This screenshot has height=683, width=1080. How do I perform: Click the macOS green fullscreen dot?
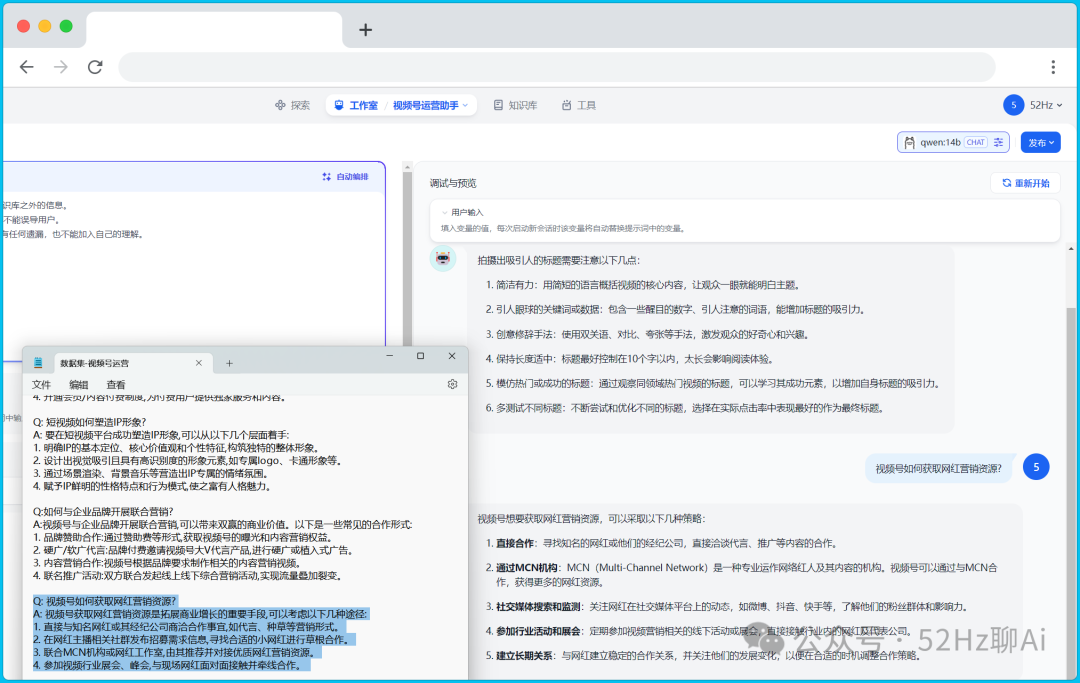point(66,26)
